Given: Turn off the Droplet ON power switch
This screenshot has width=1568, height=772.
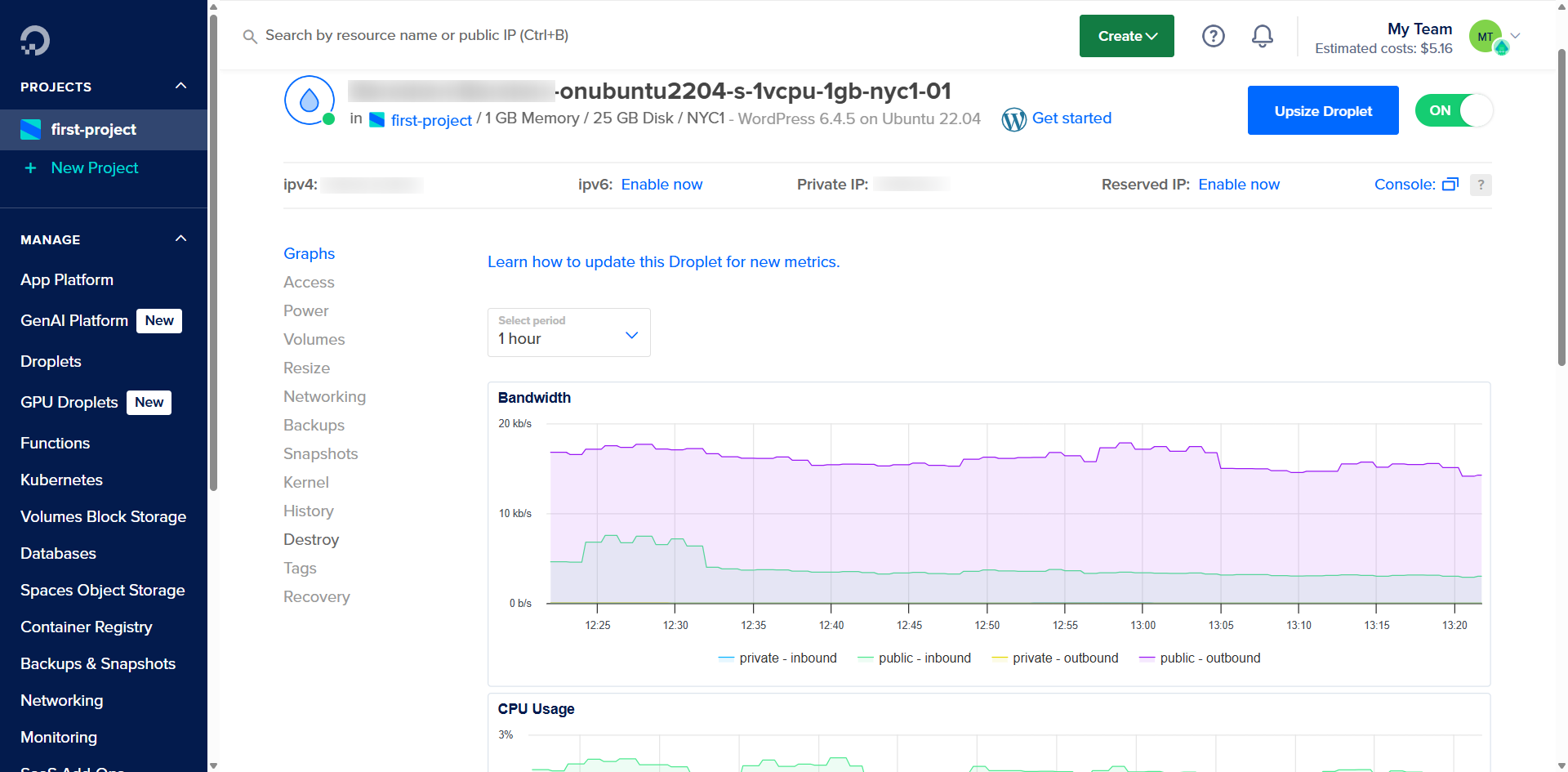Looking at the screenshot, I should tap(1454, 110).
